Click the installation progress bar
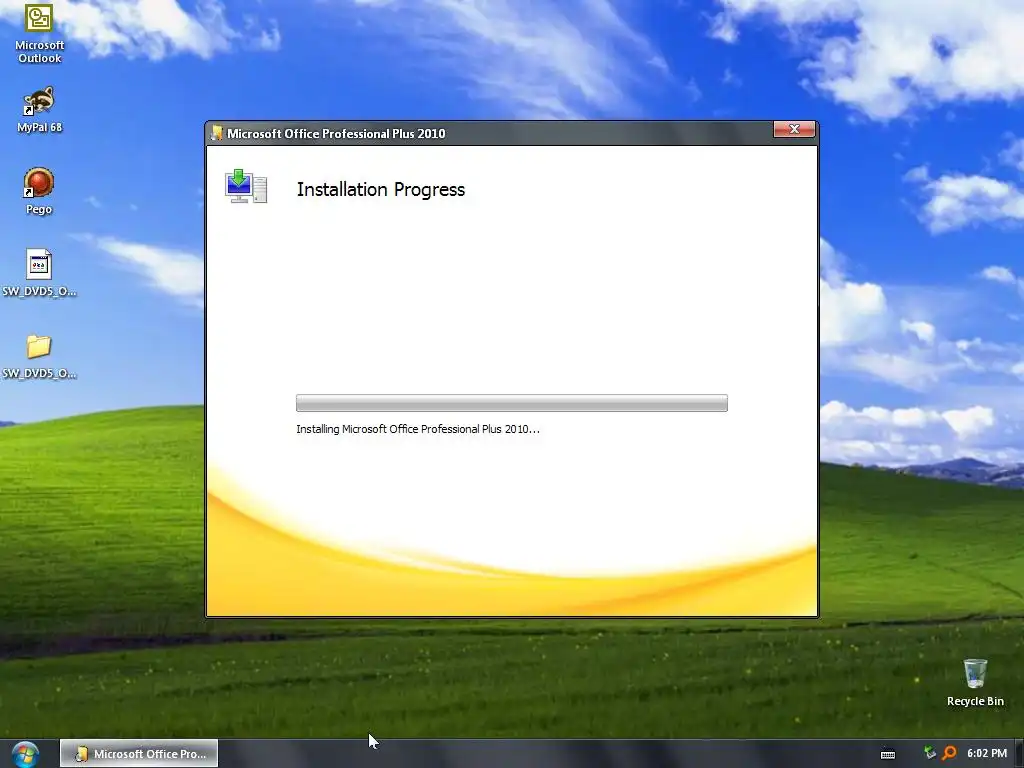Viewport: 1024px width, 768px height. (511, 403)
